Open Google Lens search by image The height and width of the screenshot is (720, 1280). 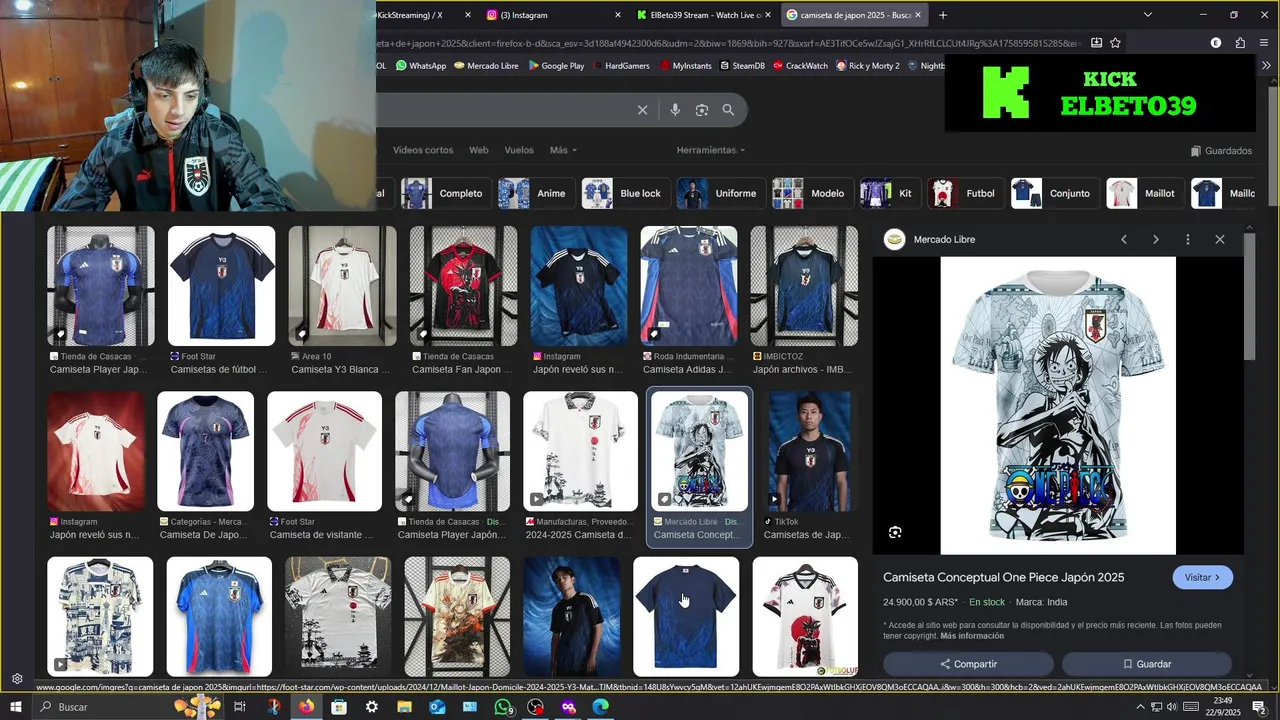tap(702, 110)
